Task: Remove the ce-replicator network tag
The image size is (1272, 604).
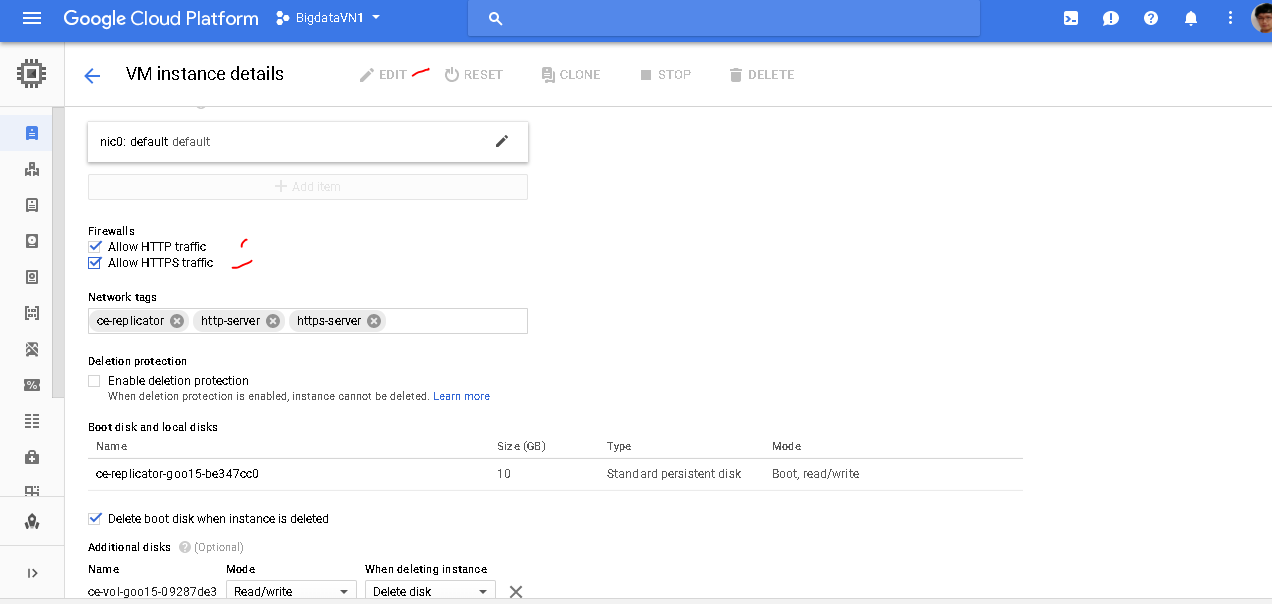Action: pyautogui.click(x=177, y=321)
